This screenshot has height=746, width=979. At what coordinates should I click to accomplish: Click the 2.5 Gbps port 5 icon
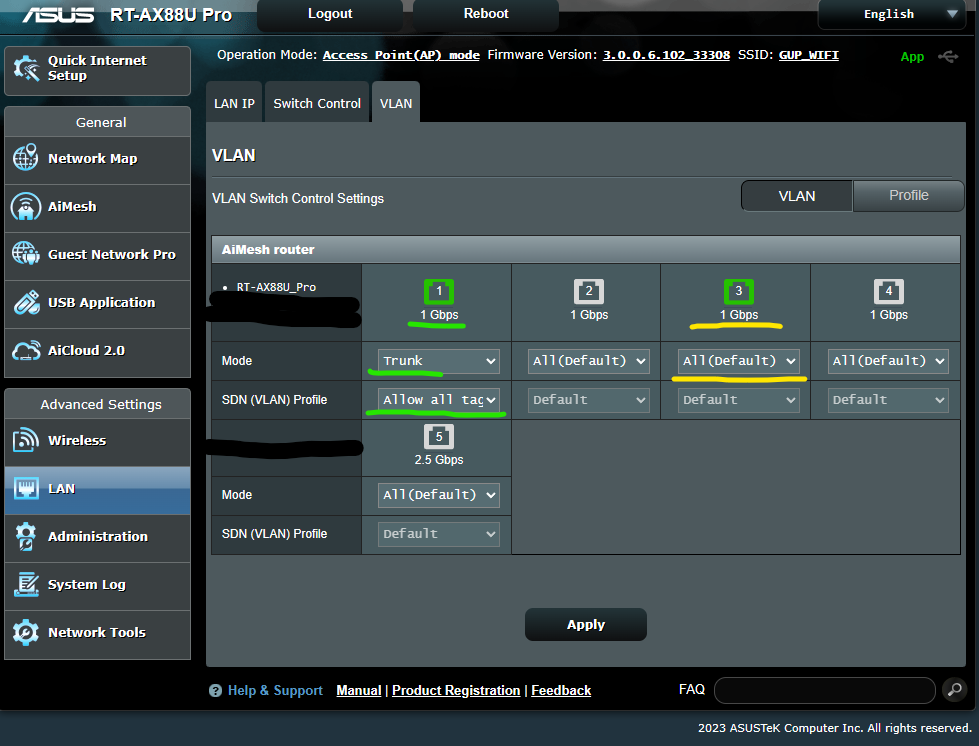tap(439, 436)
